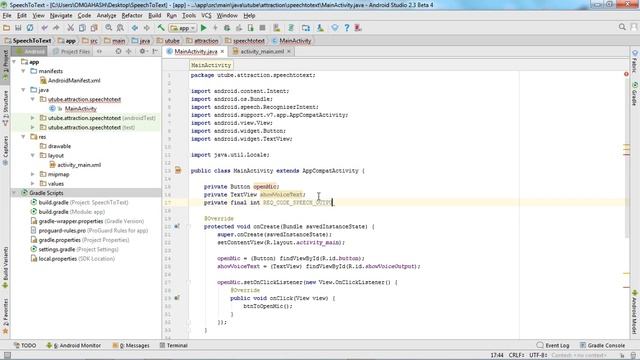Click the Make Project hammer icon
640x360 pixels.
click(161, 28)
